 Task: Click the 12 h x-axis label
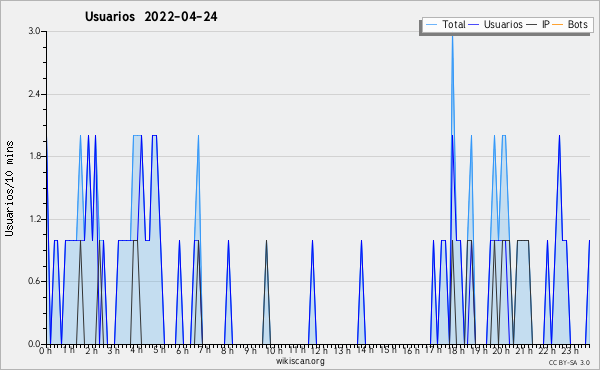[319, 350]
